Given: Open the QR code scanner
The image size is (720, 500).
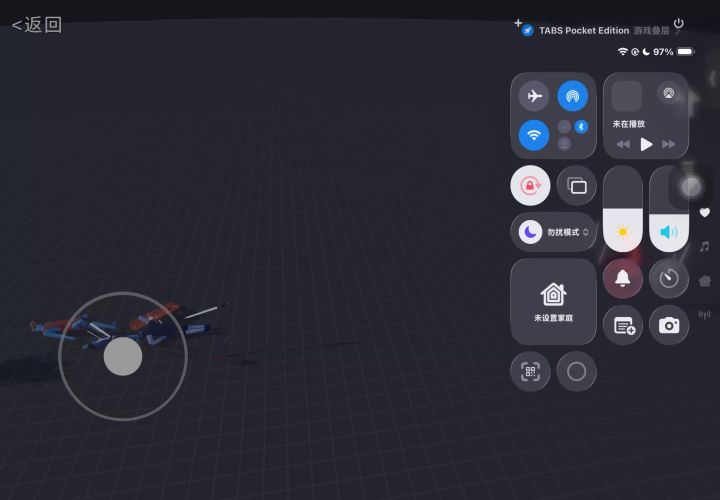Looking at the screenshot, I should click(x=530, y=371).
